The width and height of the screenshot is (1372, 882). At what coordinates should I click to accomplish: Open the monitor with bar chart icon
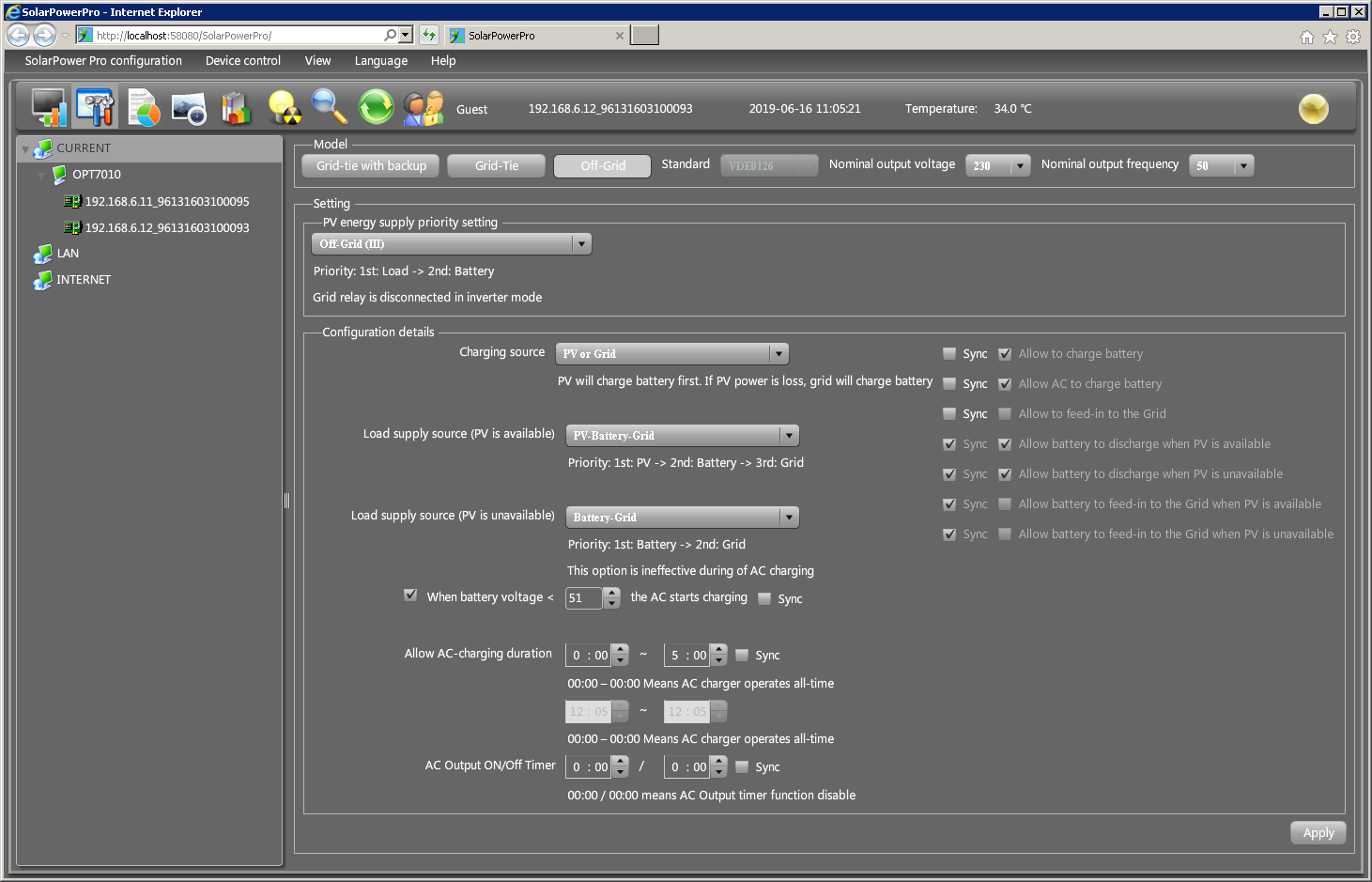click(49, 107)
